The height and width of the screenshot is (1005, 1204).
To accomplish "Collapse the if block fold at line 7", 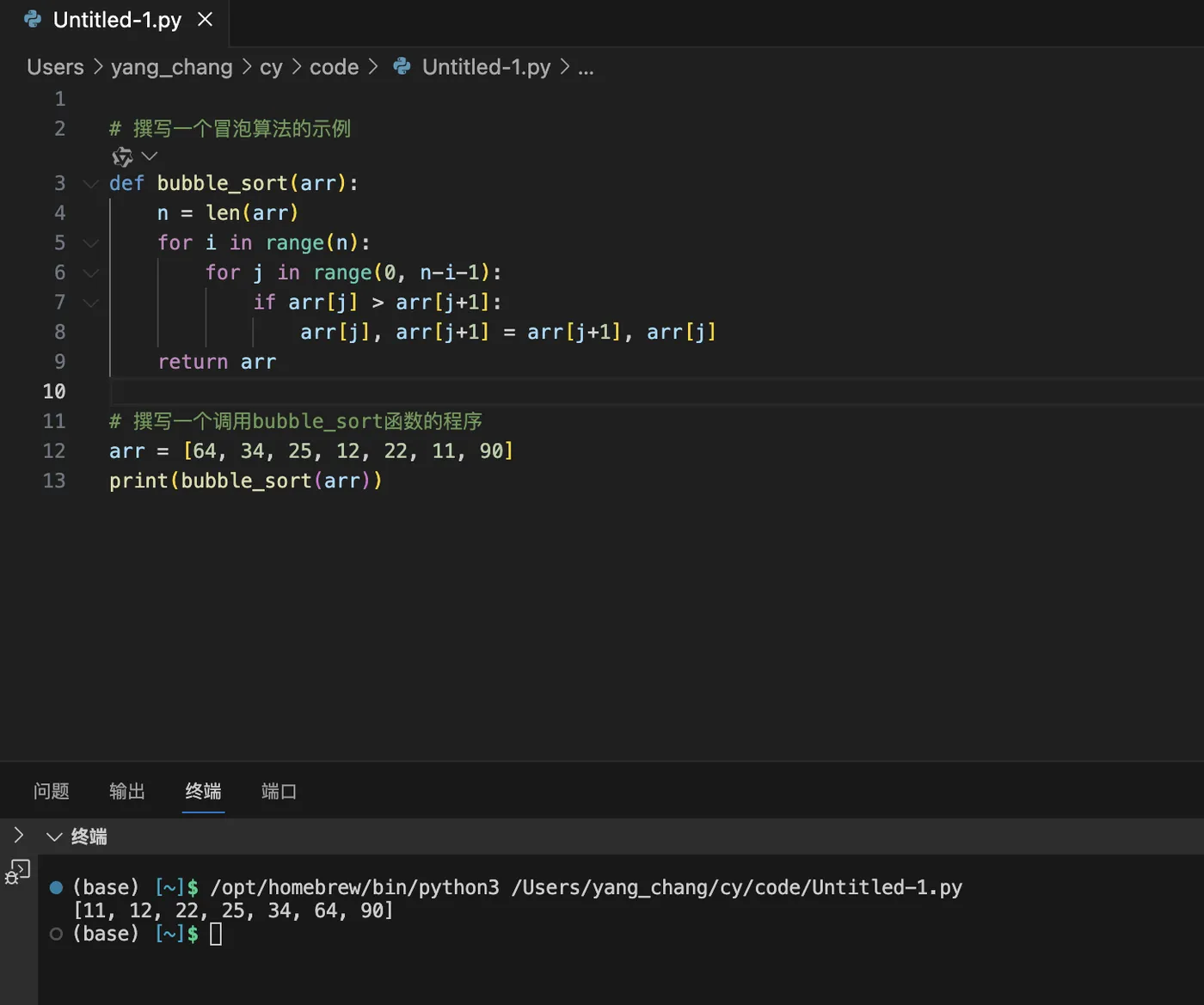I will (90, 303).
